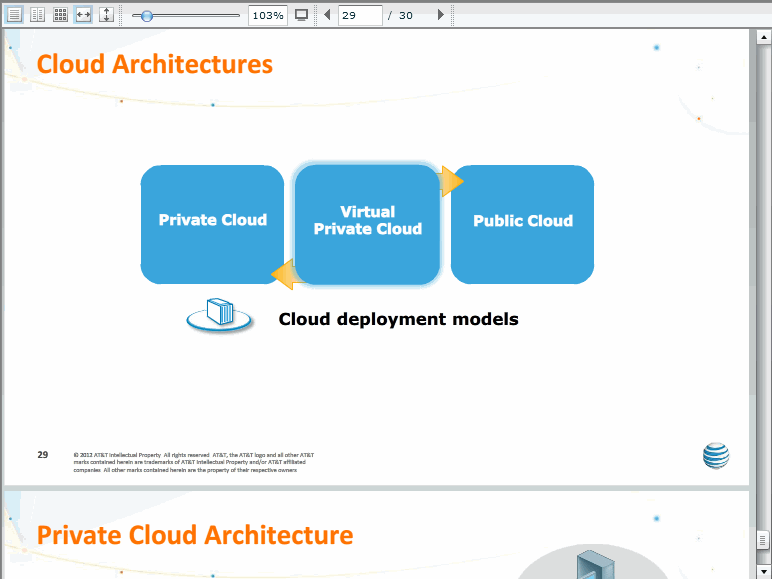The width and height of the screenshot is (772, 579).
Task: Click the "Private Cloud Architecture" heading
Action: (195, 535)
